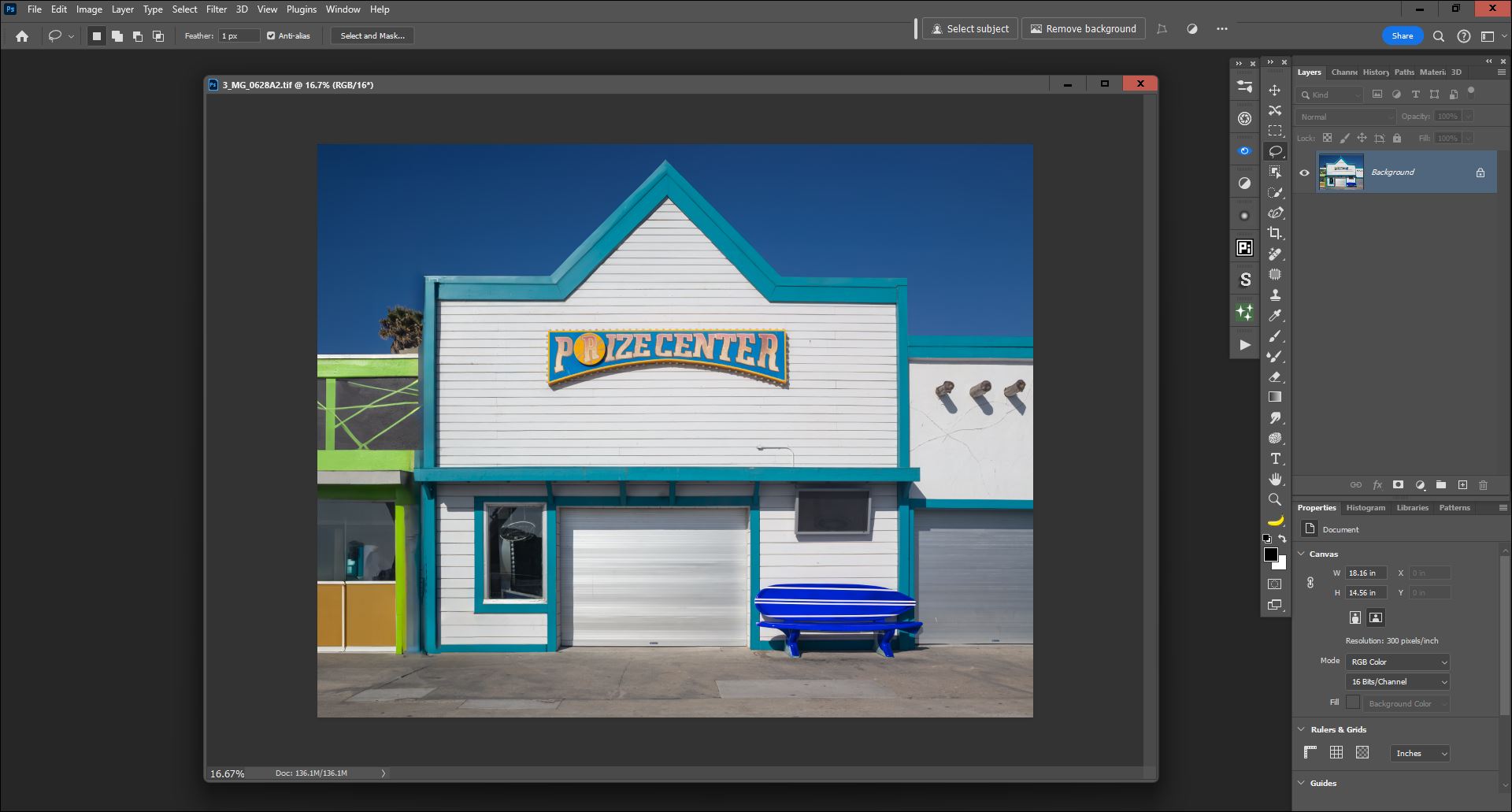Open the Inches unit dropdown
1512x812 pixels.
1419,753
